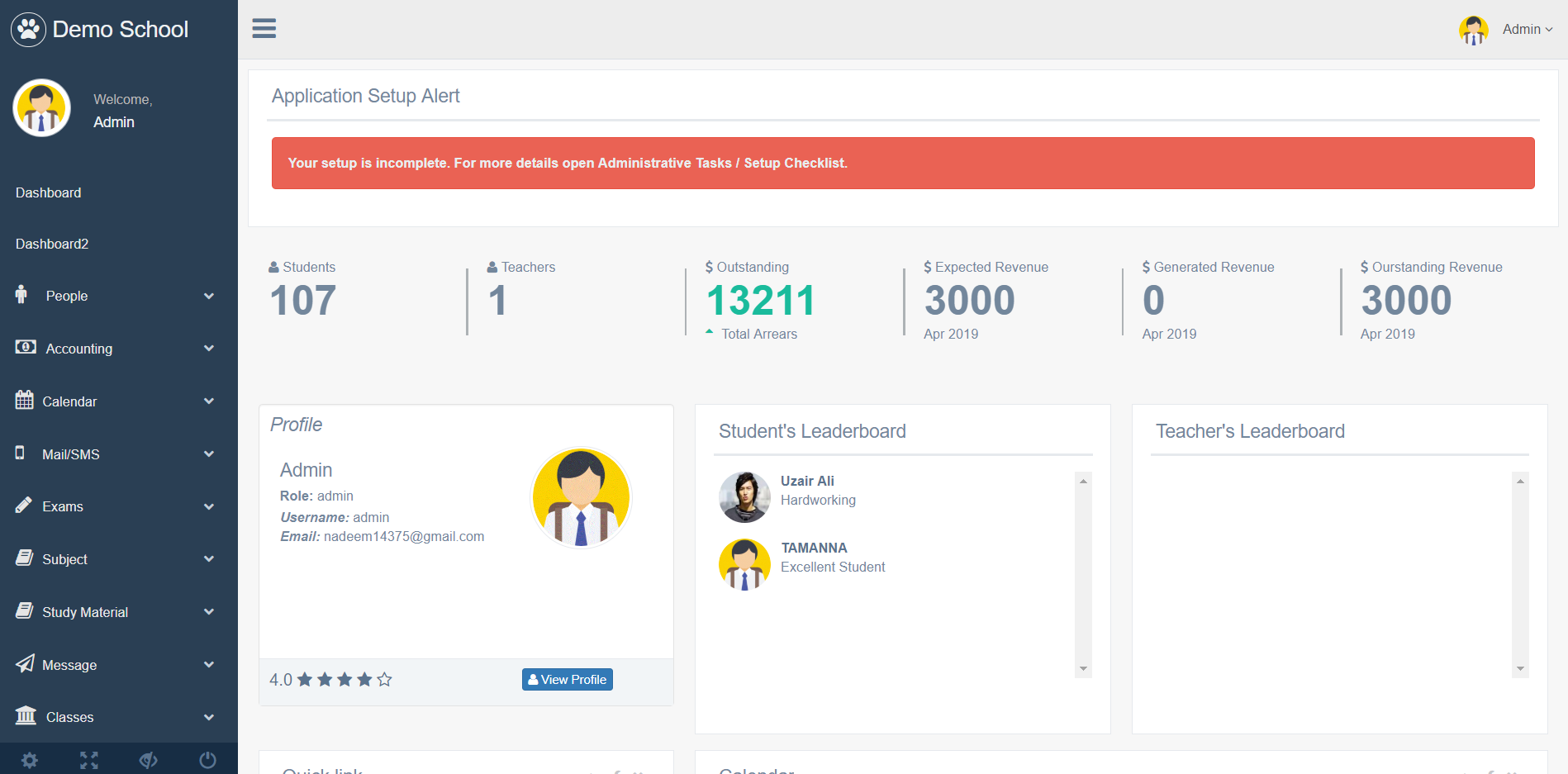
Task: Open settings gear in sidebar footer
Action: 30,760
